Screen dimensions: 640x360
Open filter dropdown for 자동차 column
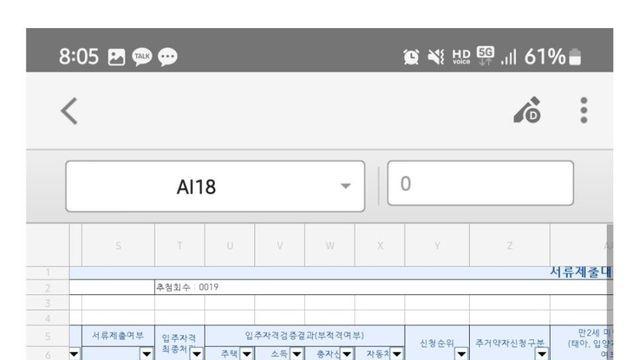pos(397,354)
